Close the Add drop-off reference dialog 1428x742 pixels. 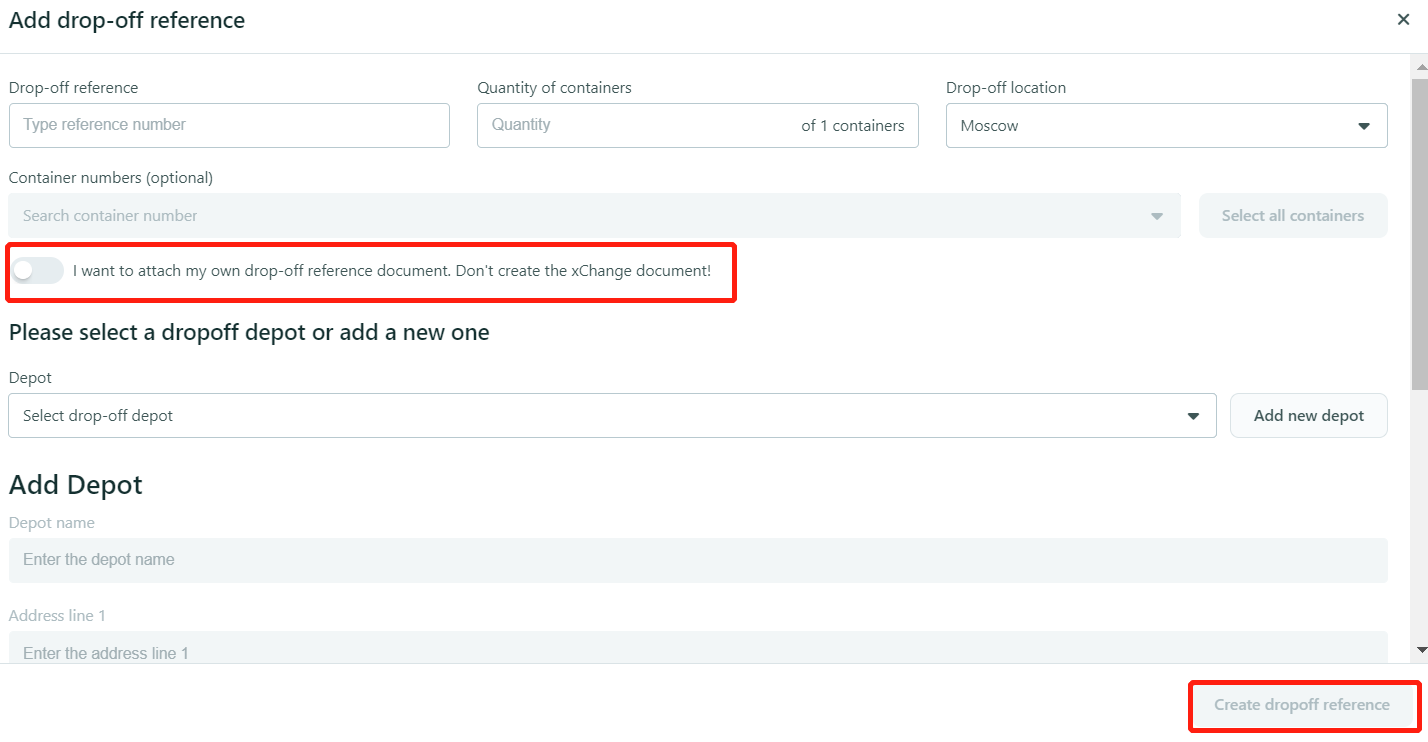(x=1403, y=20)
